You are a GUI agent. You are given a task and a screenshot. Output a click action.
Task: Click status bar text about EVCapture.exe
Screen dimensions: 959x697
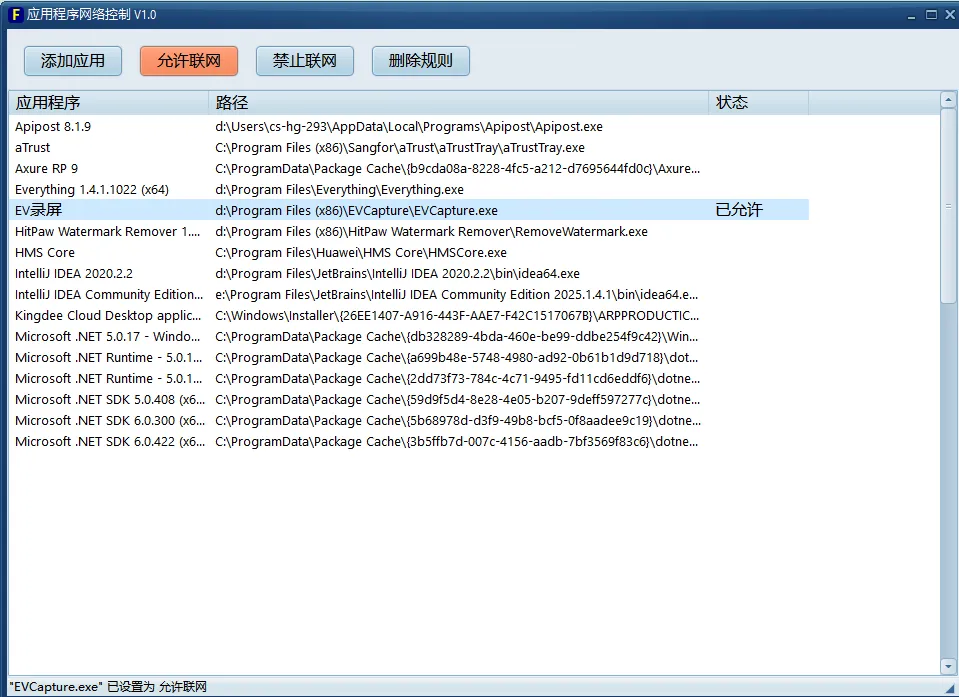coord(108,687)
